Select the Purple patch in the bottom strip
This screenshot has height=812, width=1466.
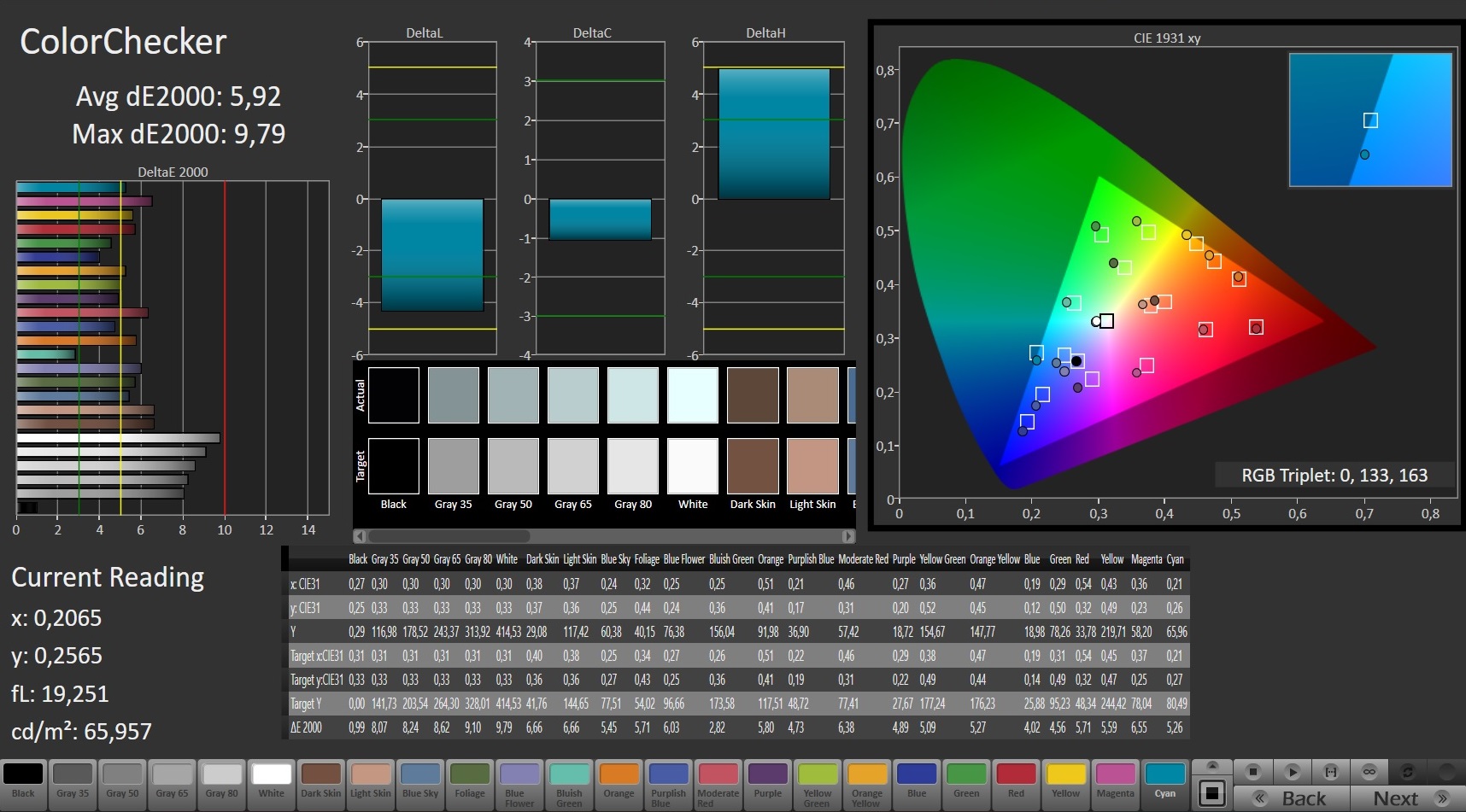[768, 785]
